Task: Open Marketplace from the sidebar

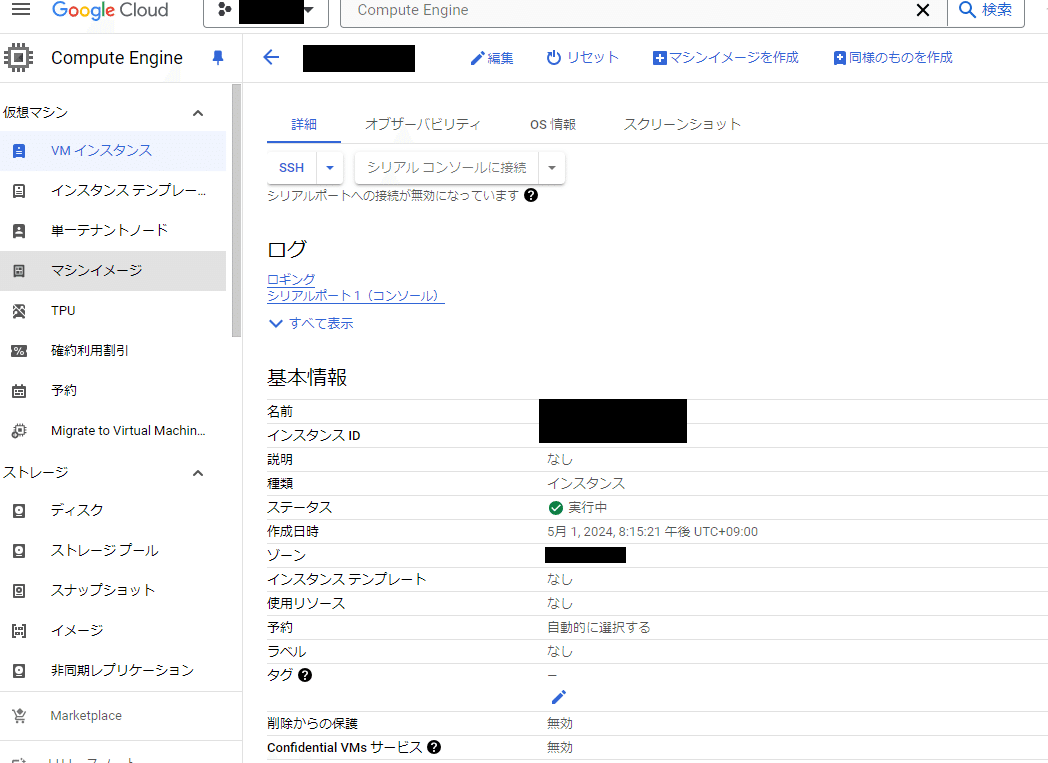Action: pyautogui.click(x=85, y=715)
